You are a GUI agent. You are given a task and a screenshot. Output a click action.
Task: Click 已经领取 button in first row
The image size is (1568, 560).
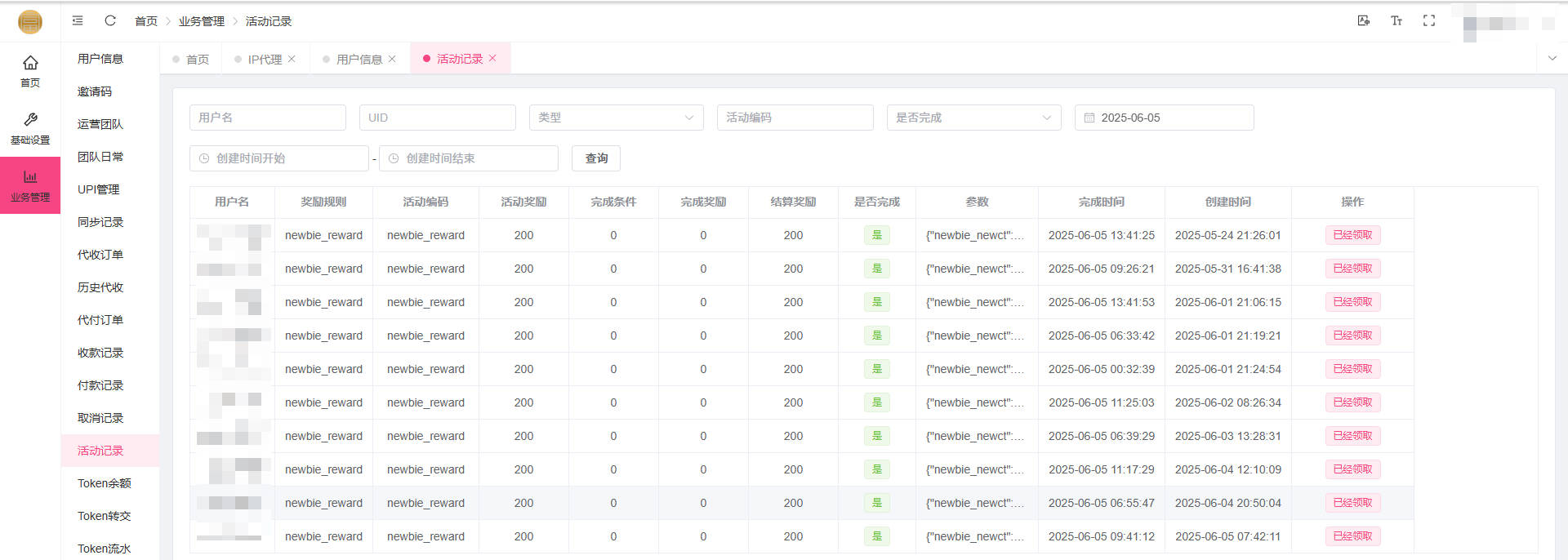[x=1352, y=235]
